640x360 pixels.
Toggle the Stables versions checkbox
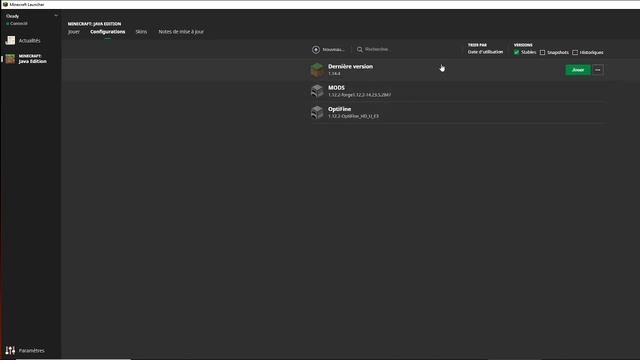[x=516, y=52]
